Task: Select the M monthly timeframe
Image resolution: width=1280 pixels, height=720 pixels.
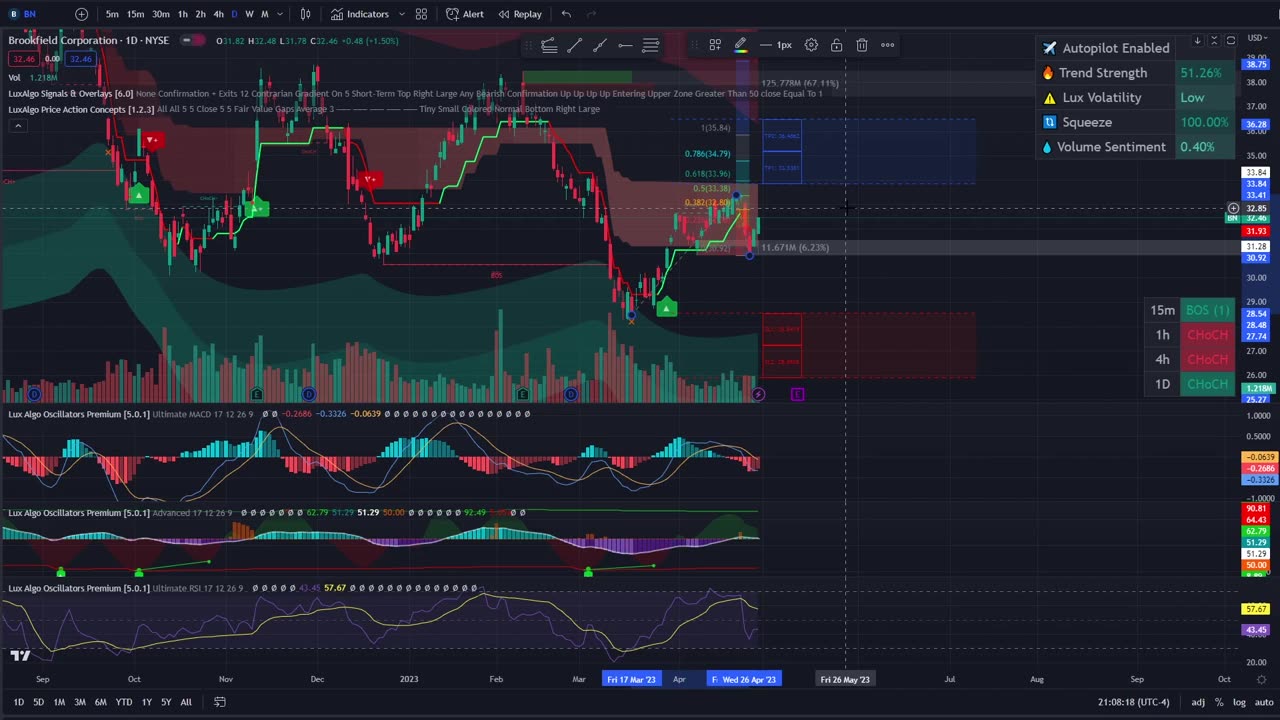Action: [264, 14]
